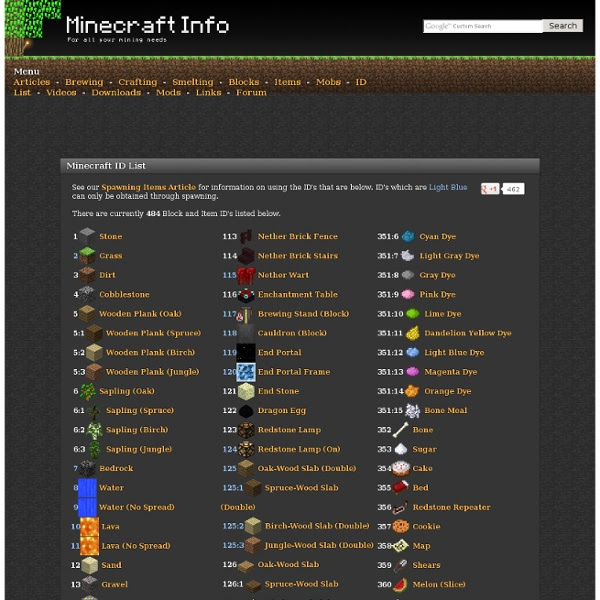The image size is (600, 600).
Task: Click the Shears item icon
Action: coord(401,565)
